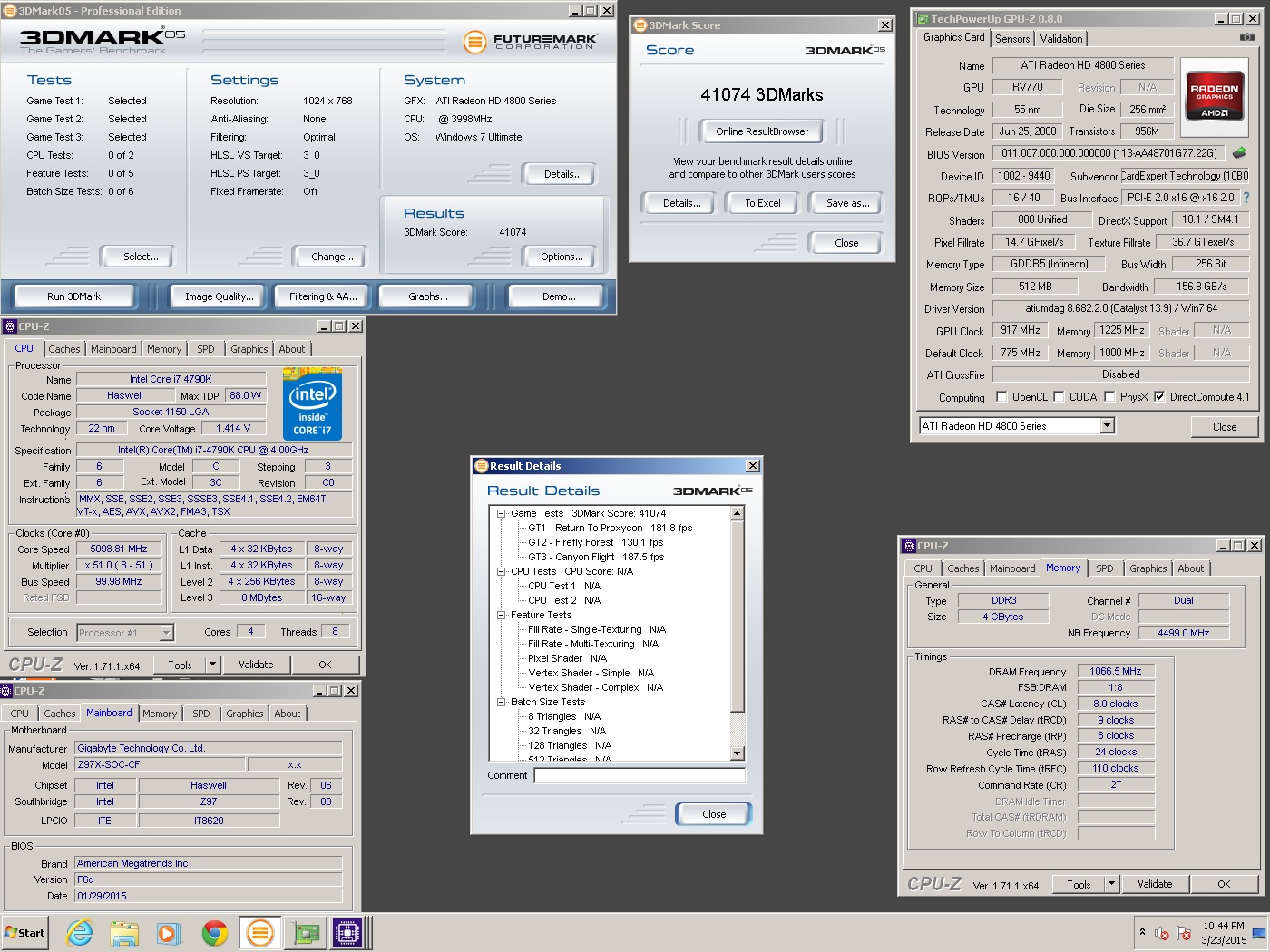
Task: Select the GT1 - Return To Proxycon row
Action: 610,528
